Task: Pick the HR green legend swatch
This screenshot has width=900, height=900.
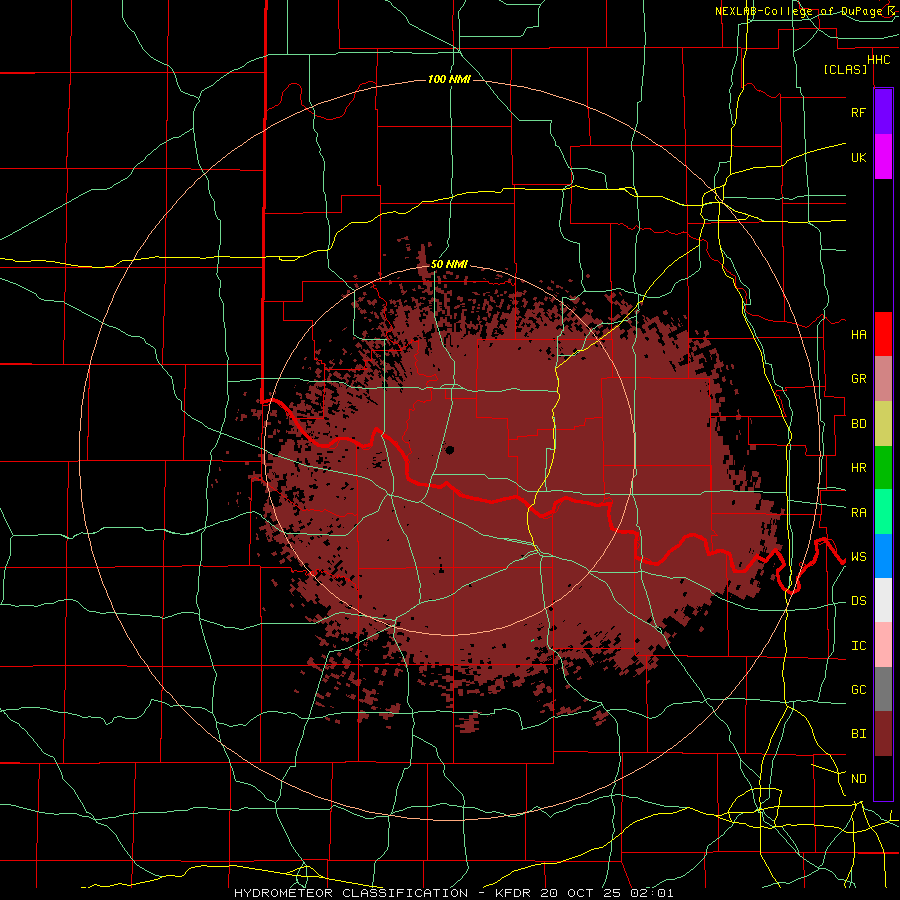Action: [x=883, y=468]
